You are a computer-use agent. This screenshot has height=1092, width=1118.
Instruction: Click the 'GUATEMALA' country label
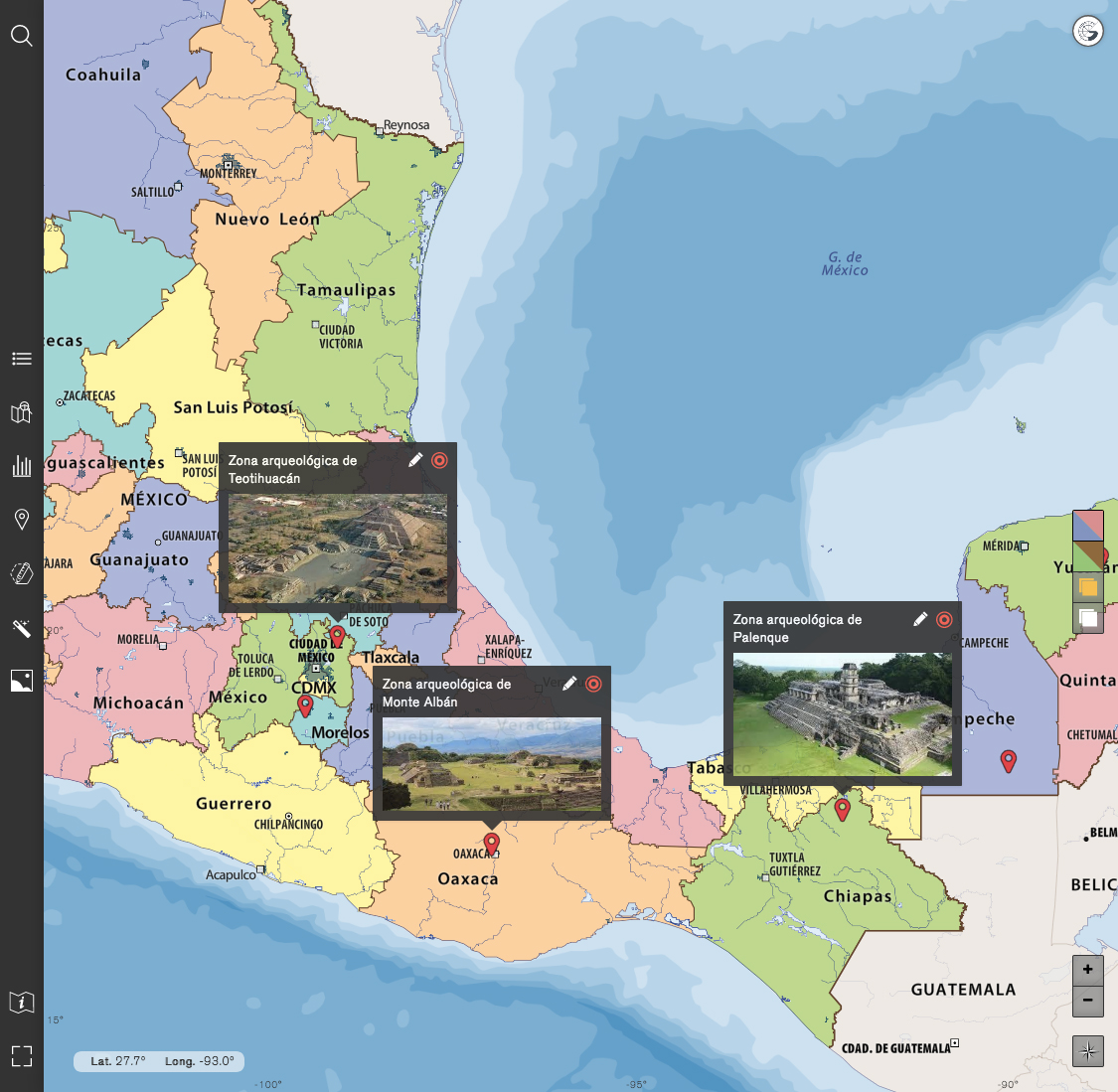click(963, 990)
